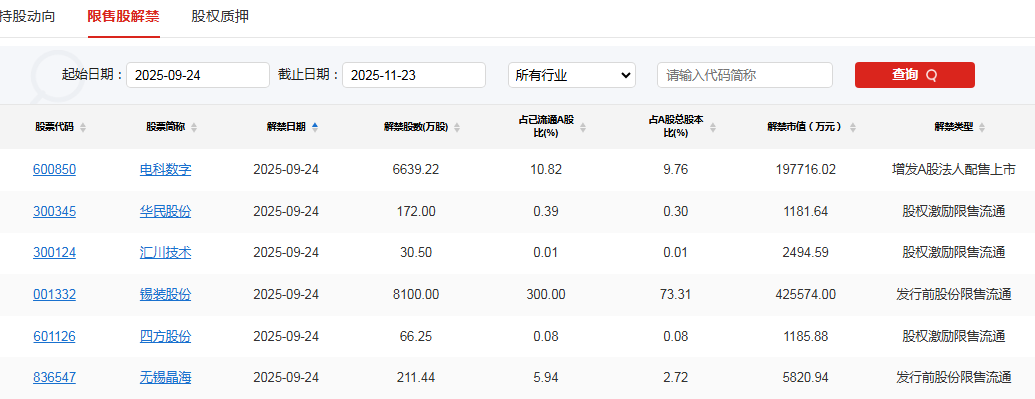Select circulating ratio 10.82
1035x399 pixels.
point(546,170)
